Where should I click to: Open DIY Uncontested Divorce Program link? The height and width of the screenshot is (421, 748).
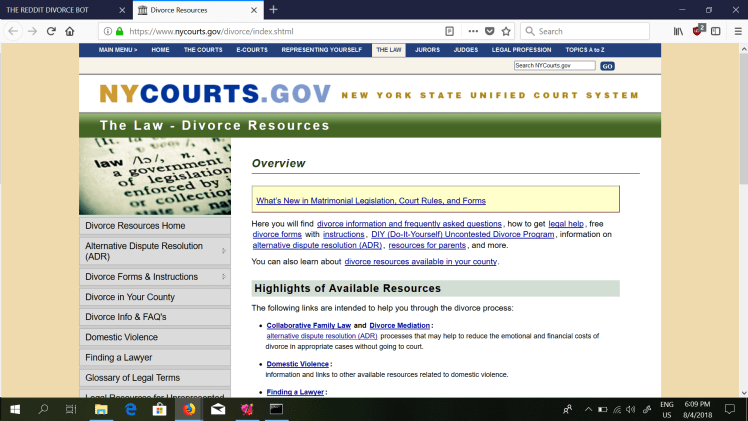pos(462,235)
